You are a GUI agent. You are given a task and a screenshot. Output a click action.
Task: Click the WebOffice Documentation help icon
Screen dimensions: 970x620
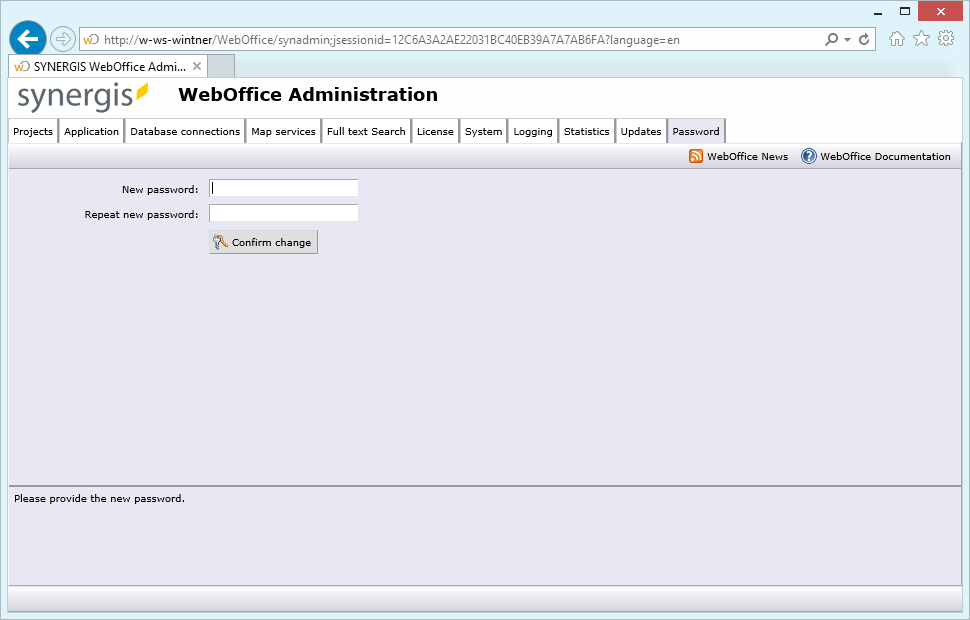click(x=809, y=156)
